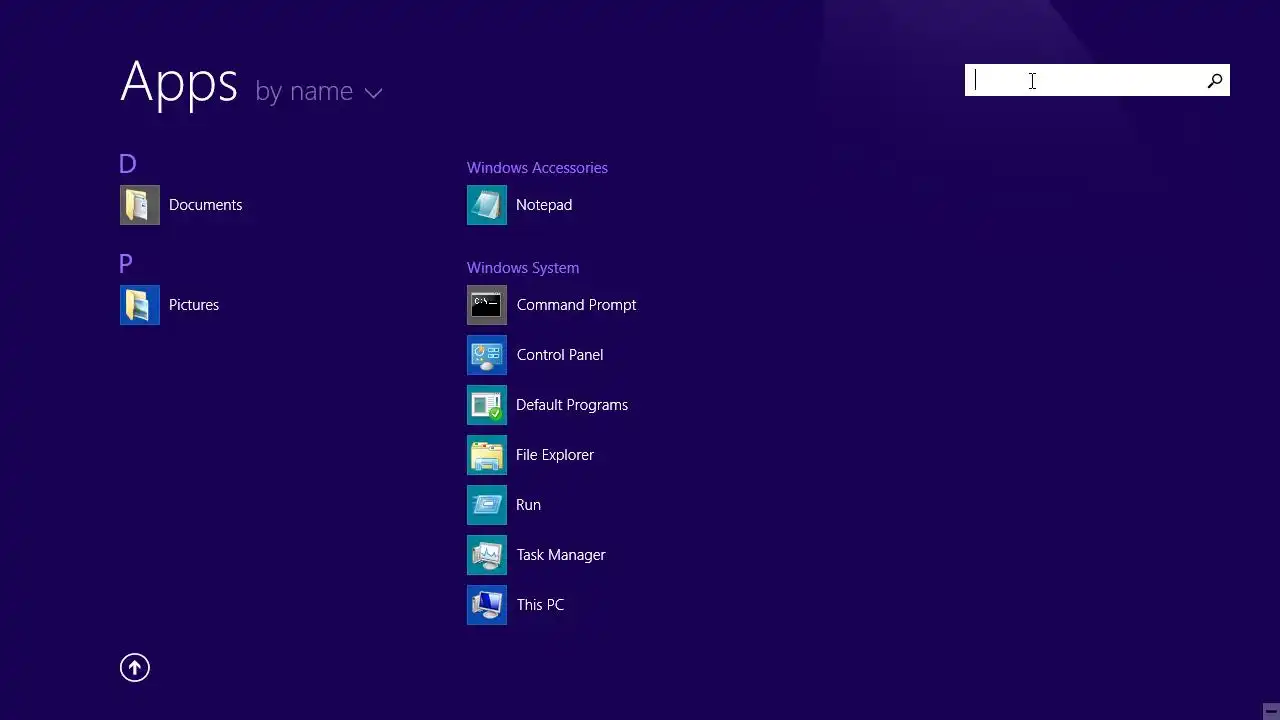Click the letter 'D' group header
This screenshot has height=720, width=1280.
127,164
